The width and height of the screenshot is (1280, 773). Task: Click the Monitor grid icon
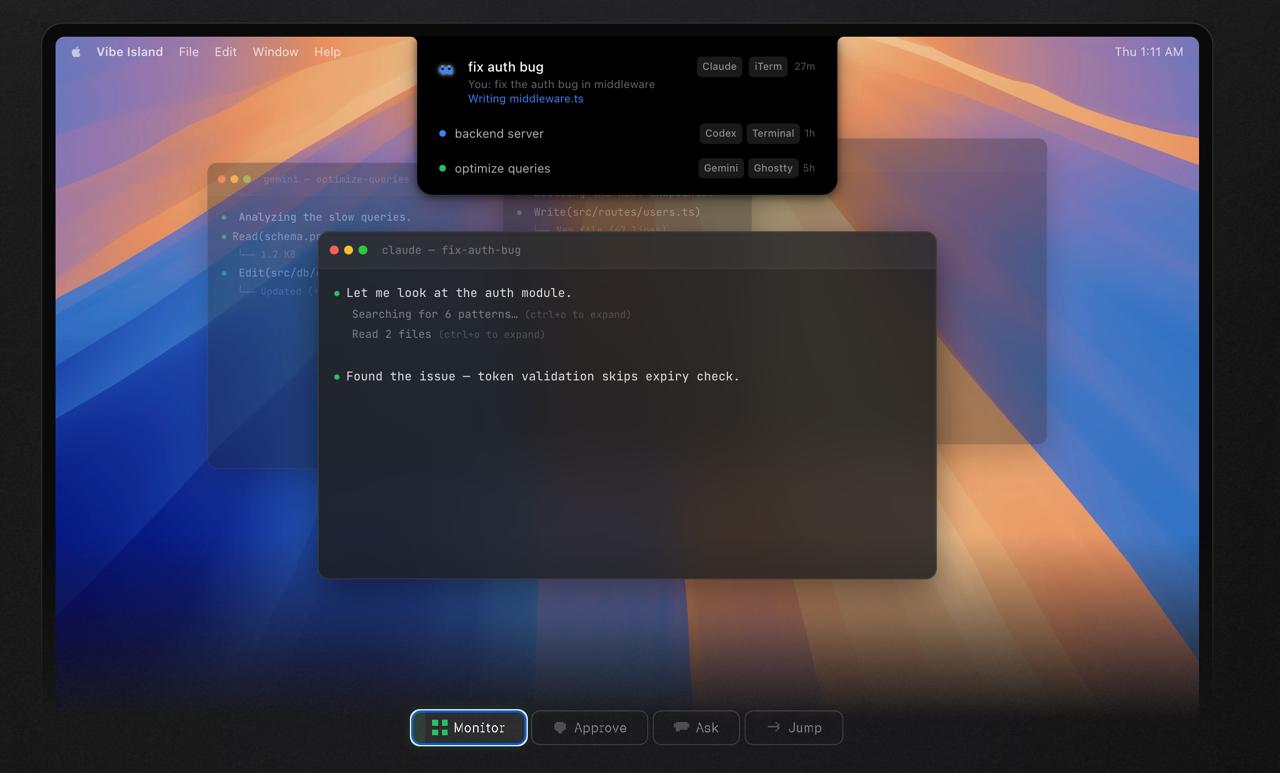[439, 728]
